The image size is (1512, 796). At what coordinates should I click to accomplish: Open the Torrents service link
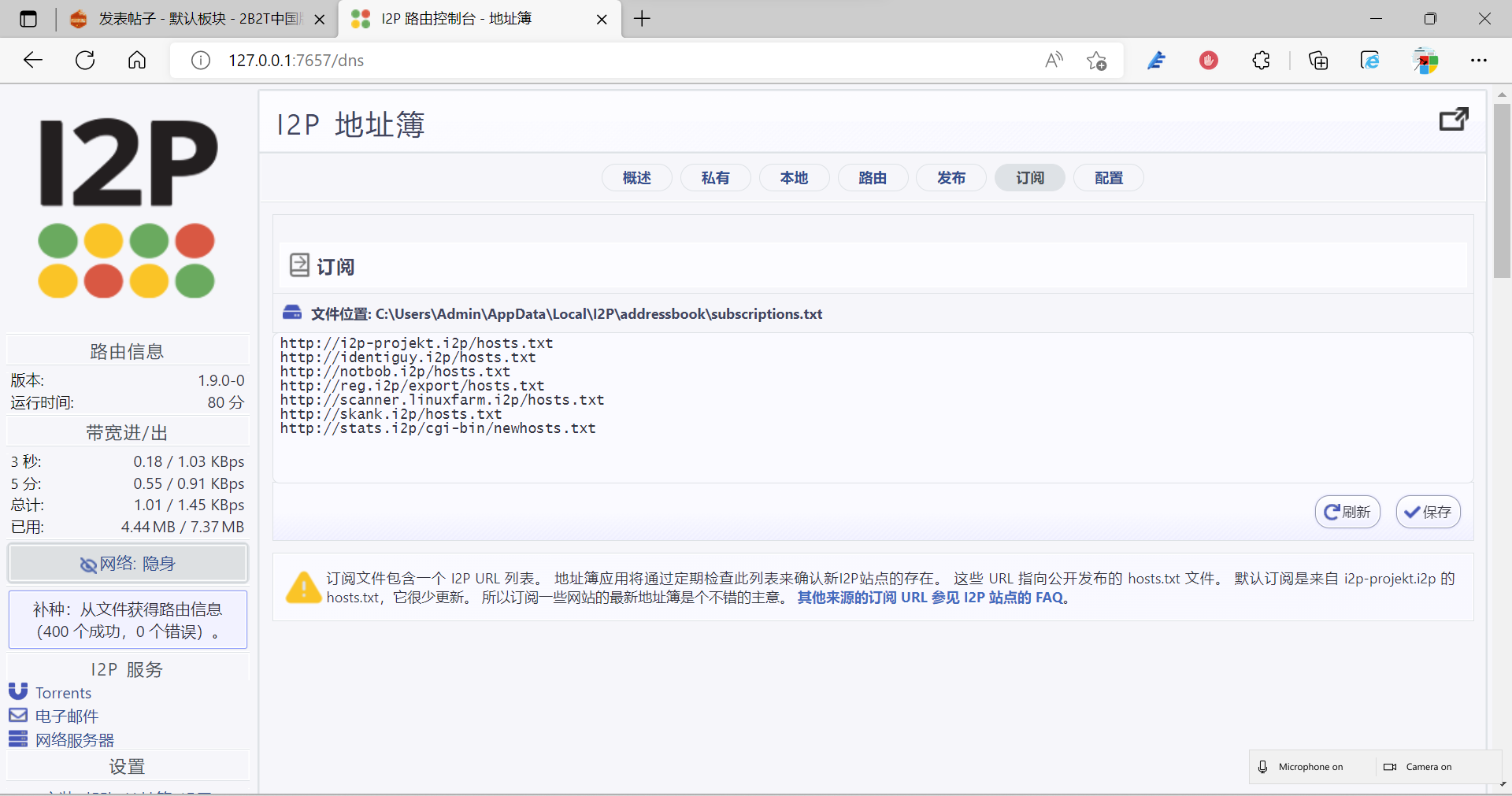pos(63,693)
